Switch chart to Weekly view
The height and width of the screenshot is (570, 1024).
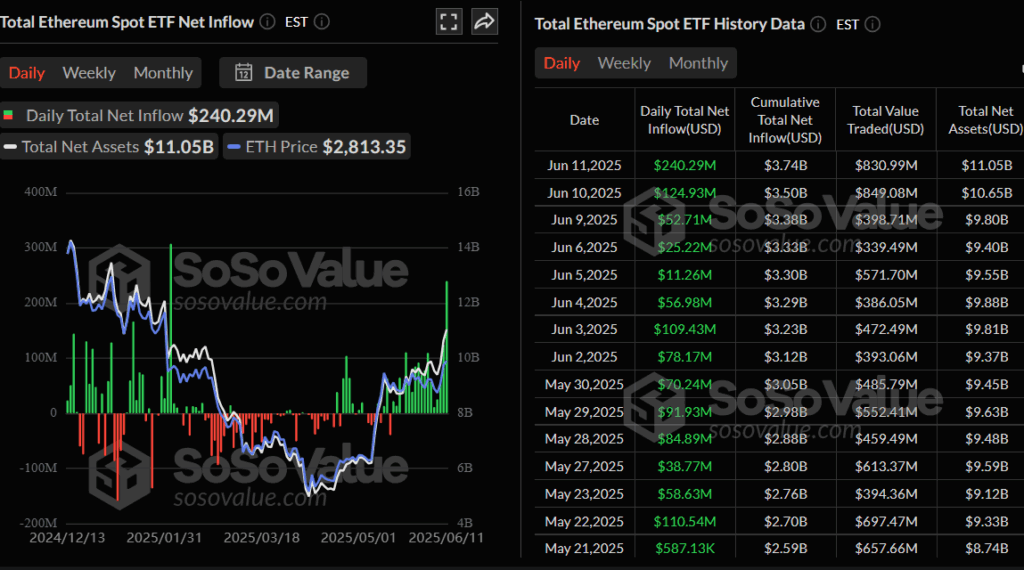[x=89, y=73]
